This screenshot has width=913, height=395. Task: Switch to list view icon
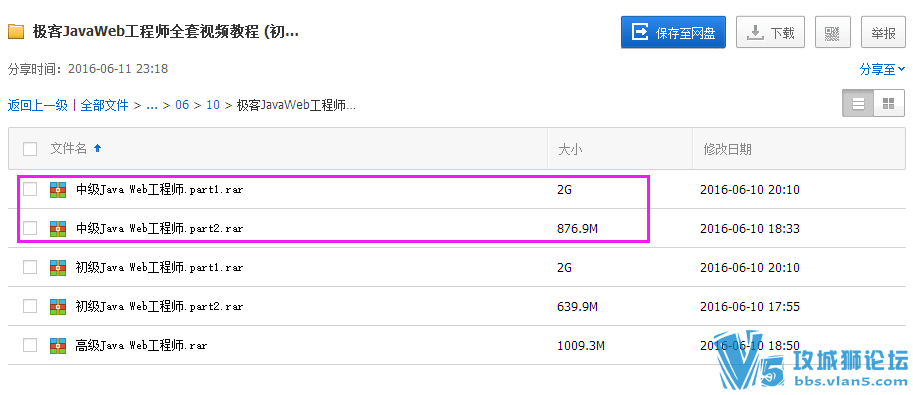coord(858,104)
